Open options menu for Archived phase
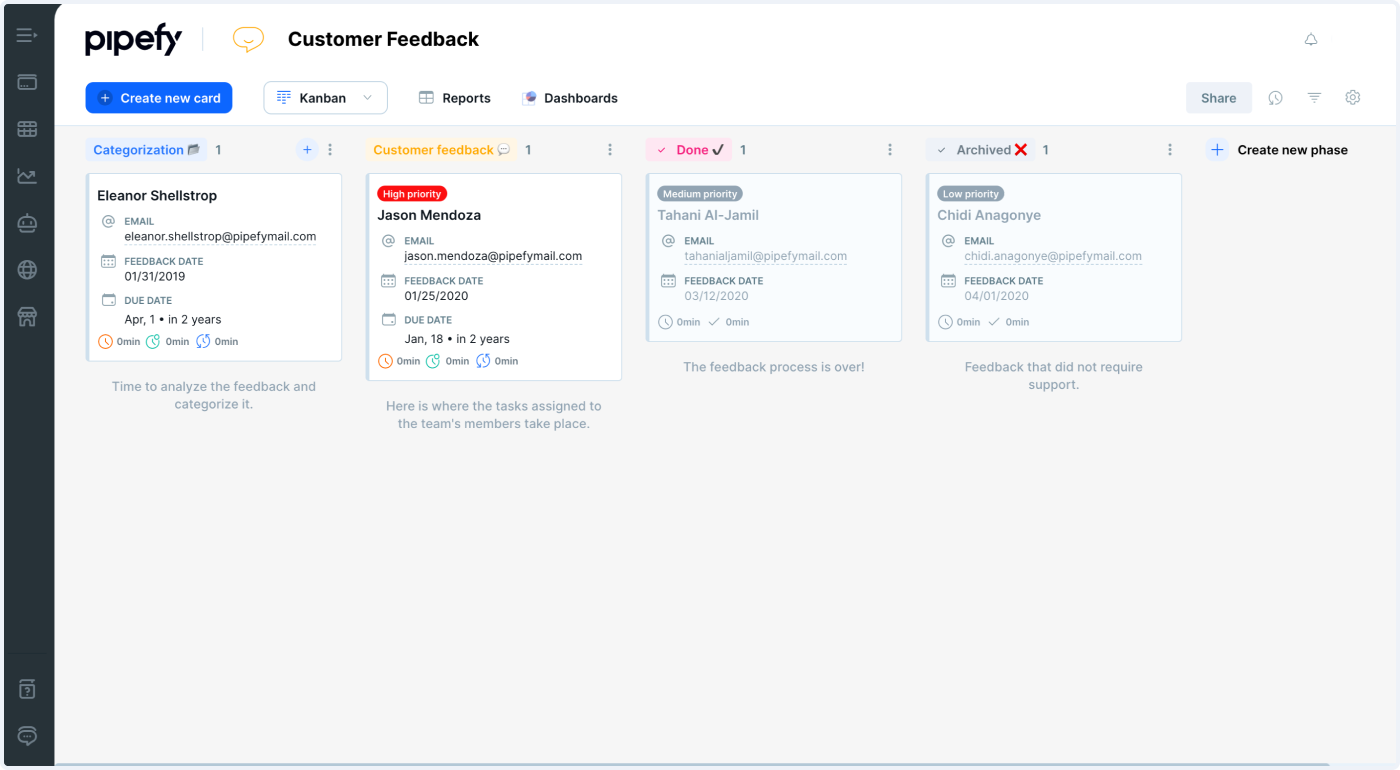The image size is (1400, 770). click(x=1170, y=148)
